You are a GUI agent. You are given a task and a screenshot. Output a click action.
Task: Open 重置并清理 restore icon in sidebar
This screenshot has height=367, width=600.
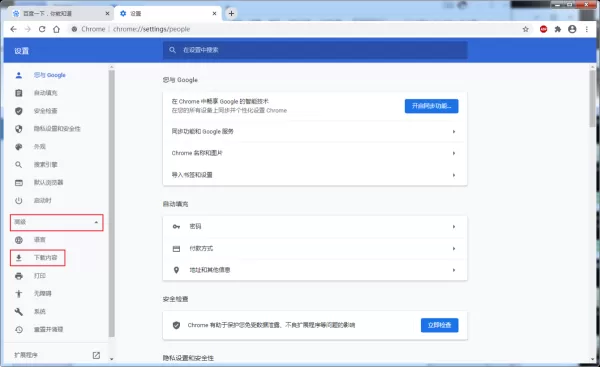coord(19,329)
